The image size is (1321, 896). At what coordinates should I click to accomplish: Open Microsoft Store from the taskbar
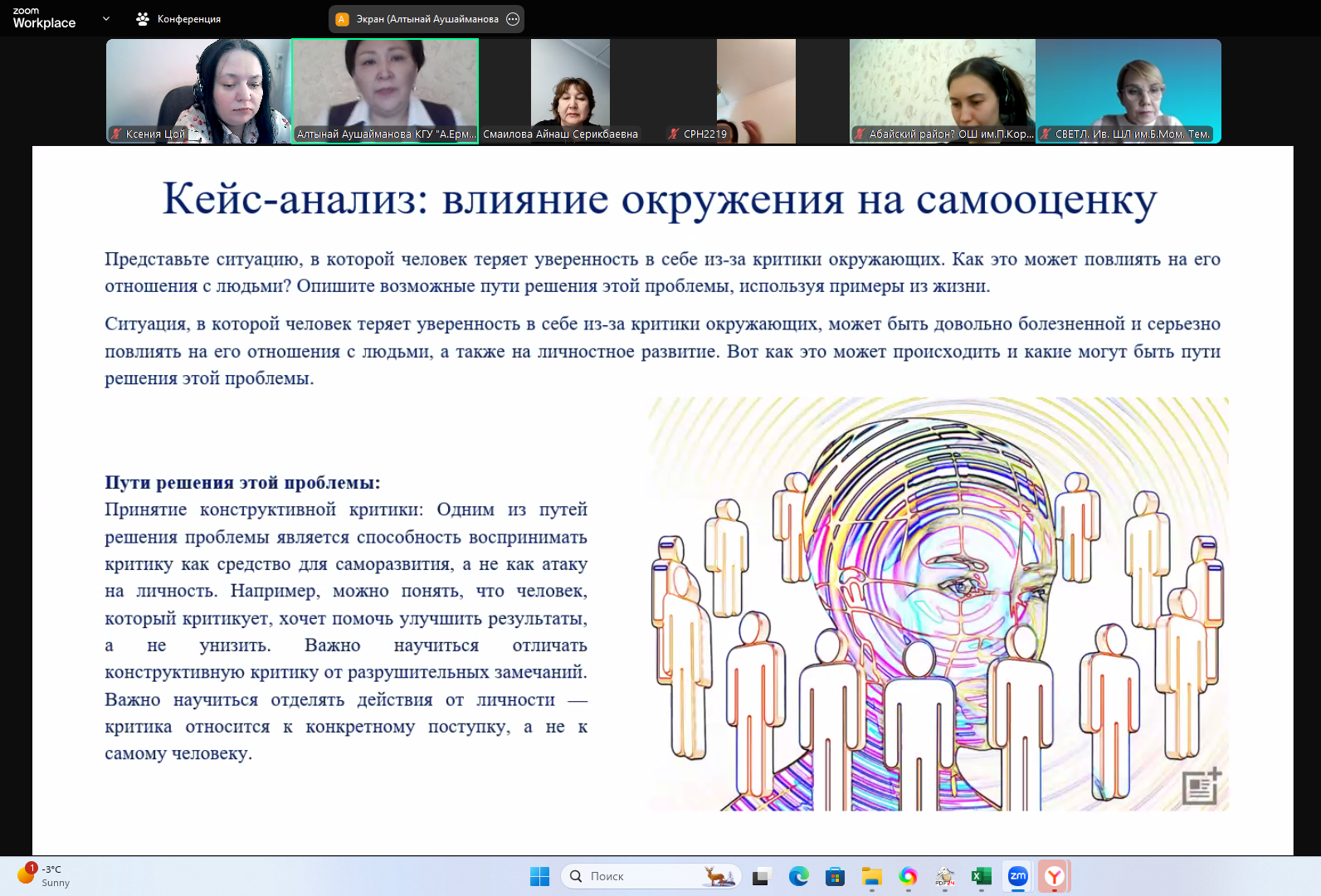coord(835,876)
